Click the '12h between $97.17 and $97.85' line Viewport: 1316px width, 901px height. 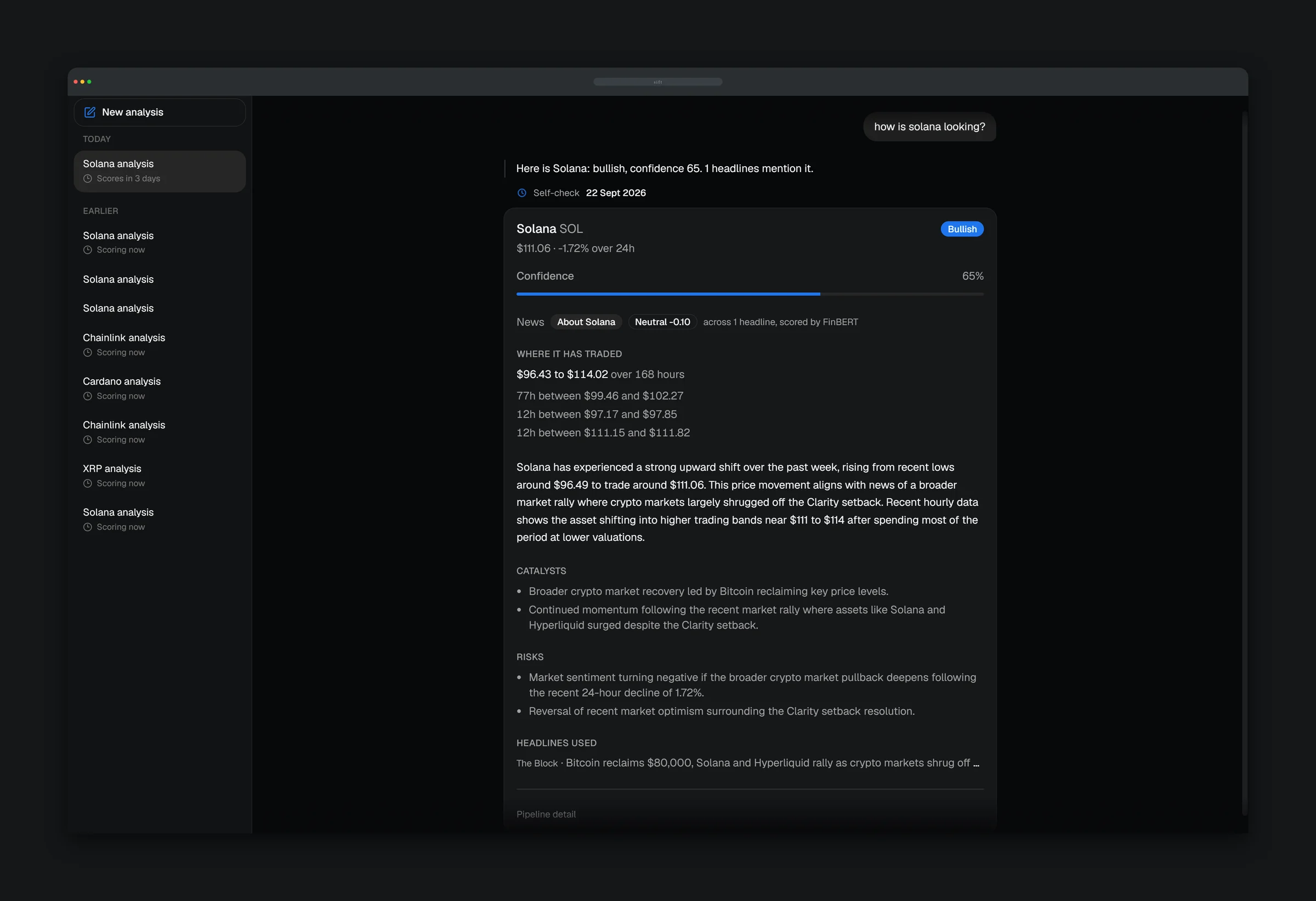pos(596,414)
